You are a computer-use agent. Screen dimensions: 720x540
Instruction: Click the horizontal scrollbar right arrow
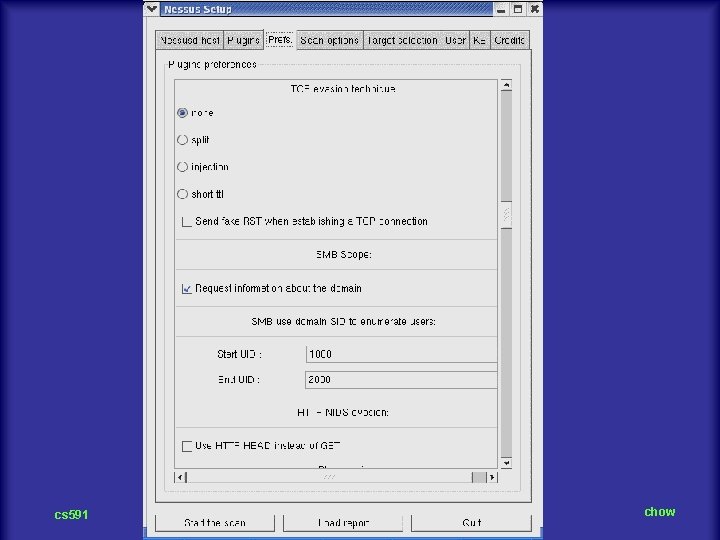492,478
